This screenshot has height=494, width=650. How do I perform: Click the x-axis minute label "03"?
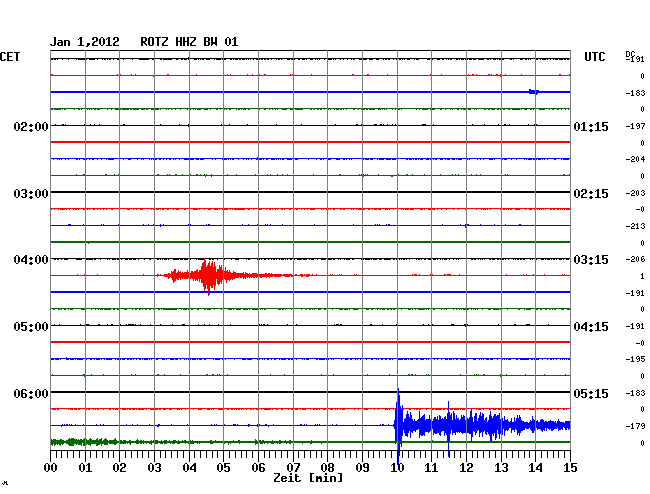154,468
